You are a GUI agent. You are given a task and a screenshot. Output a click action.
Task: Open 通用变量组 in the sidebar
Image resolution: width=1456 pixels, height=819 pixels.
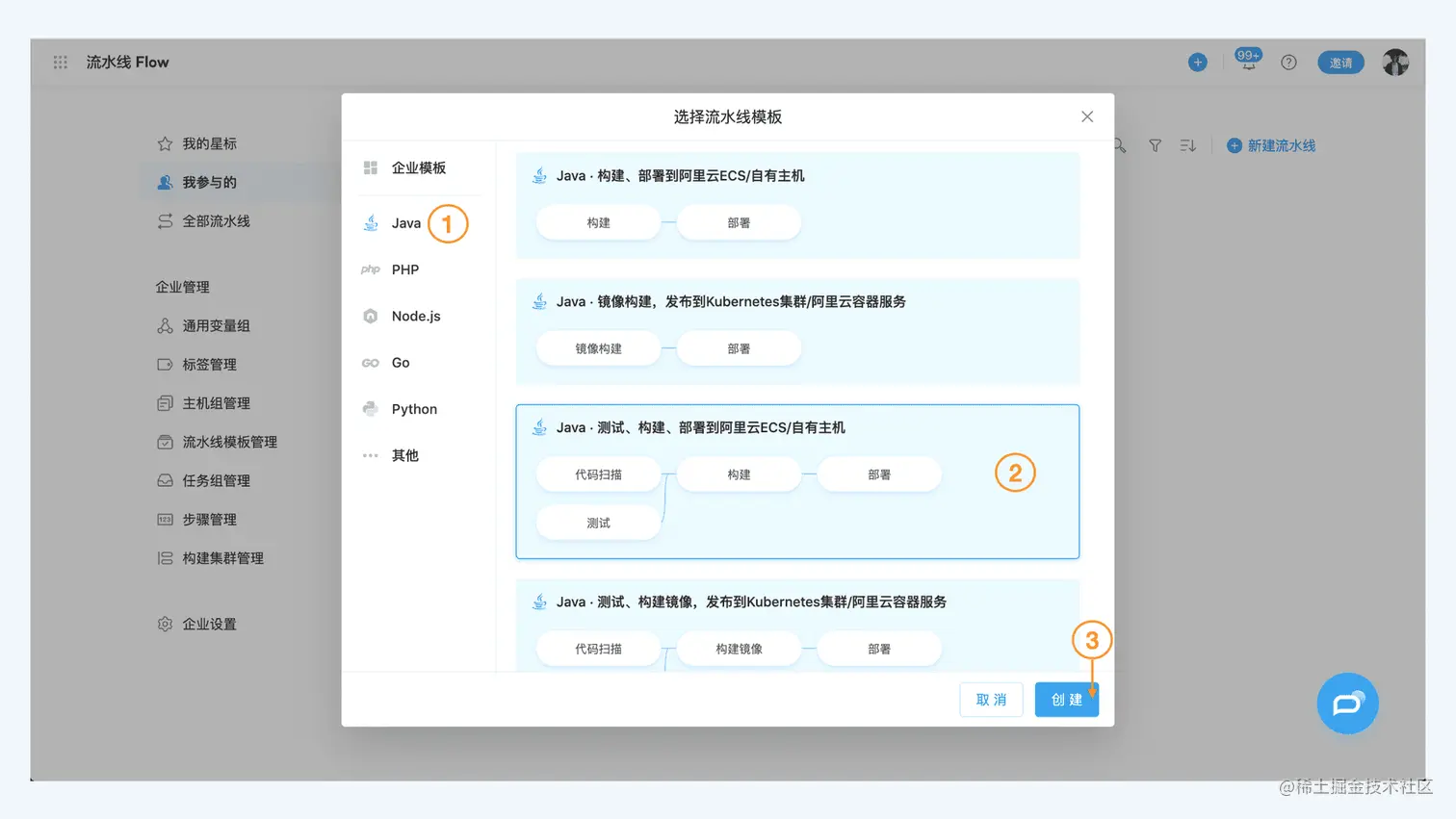pos(217,326)
